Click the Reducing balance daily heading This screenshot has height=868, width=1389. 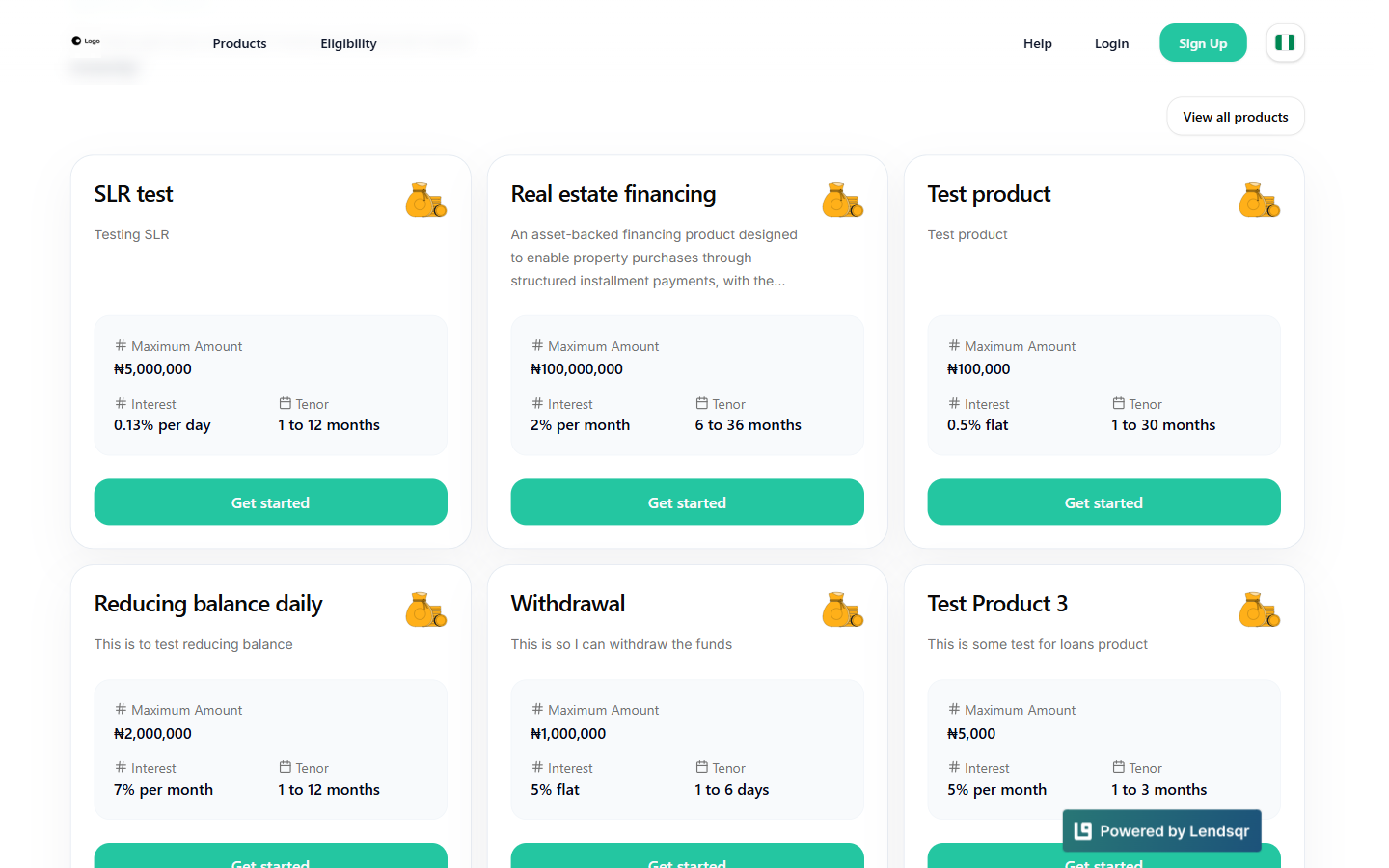point(208,604)
